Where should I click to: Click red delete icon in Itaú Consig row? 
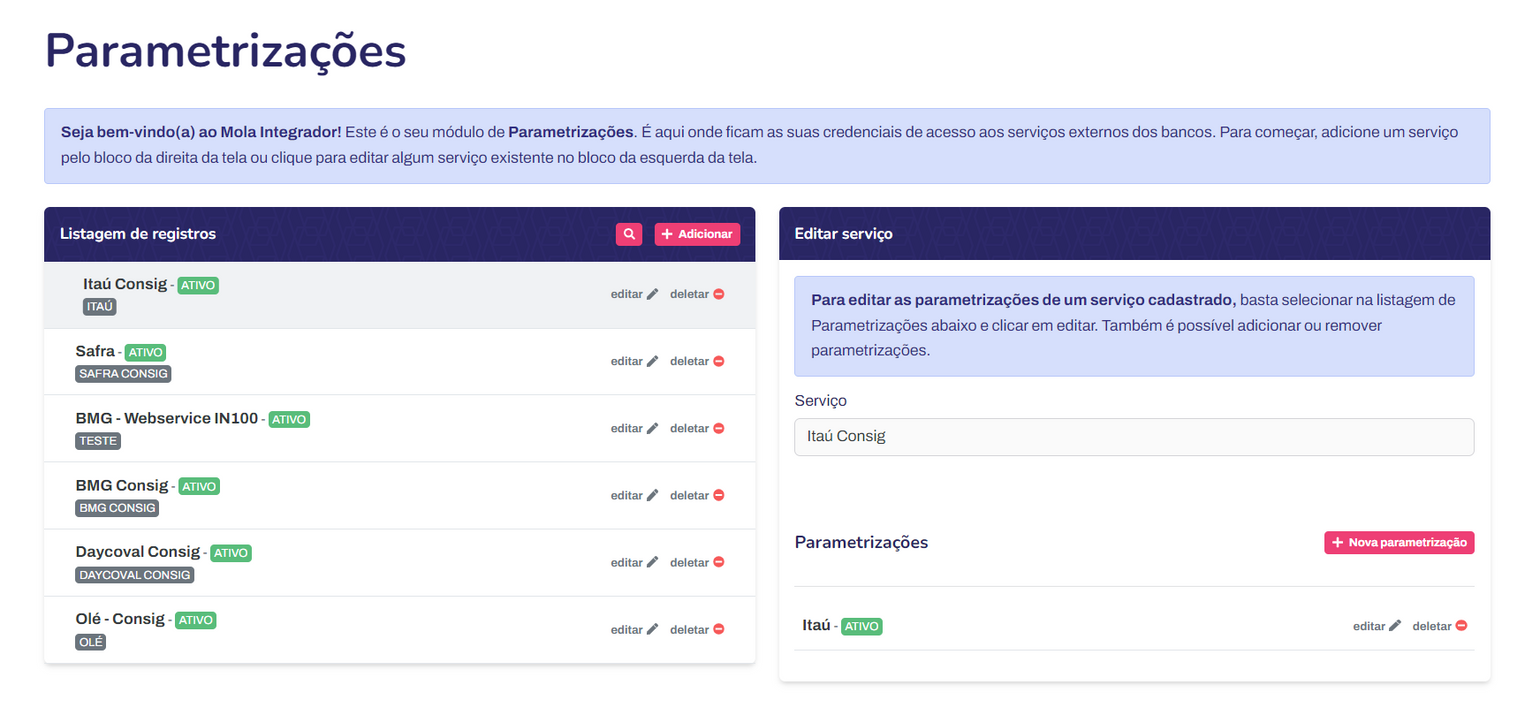pyautogui.click(x=718, y=294)
